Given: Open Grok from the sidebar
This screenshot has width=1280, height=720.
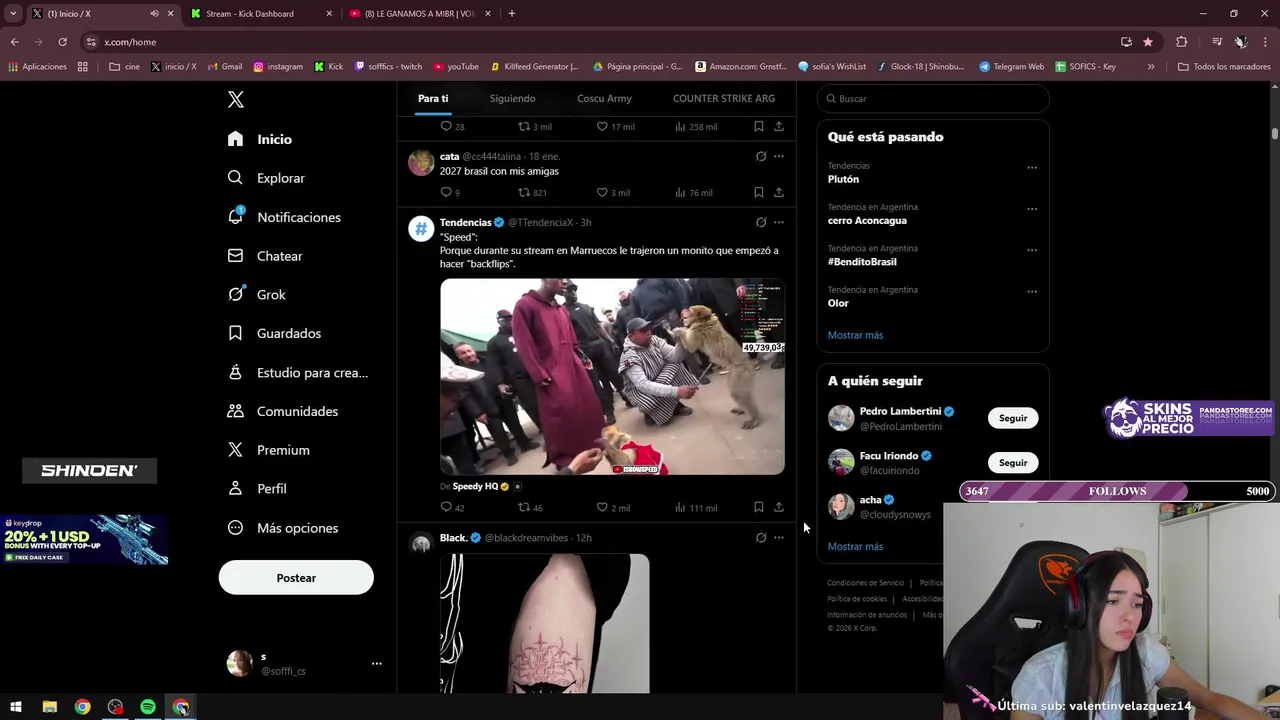Looking at the screenshot, I should pyautogui.click(x=257, y=295).
